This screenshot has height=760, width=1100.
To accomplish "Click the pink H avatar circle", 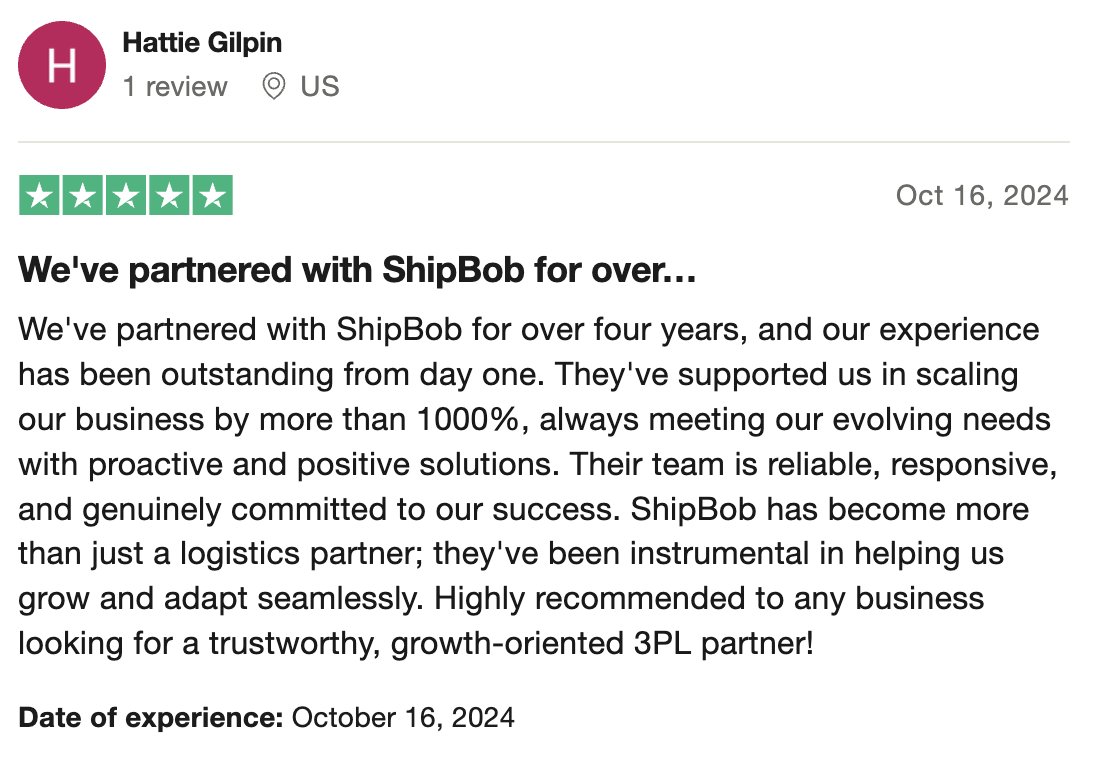I will 62,65.
